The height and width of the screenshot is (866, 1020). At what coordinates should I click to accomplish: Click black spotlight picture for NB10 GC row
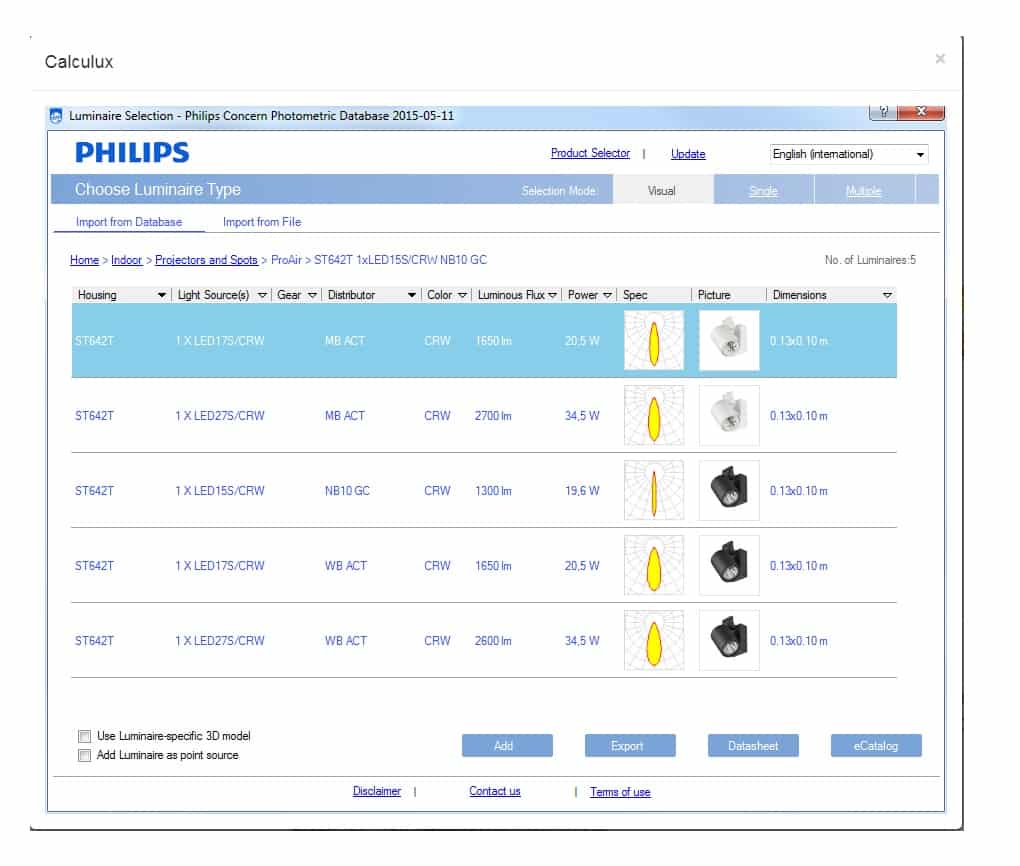(729, 490)
